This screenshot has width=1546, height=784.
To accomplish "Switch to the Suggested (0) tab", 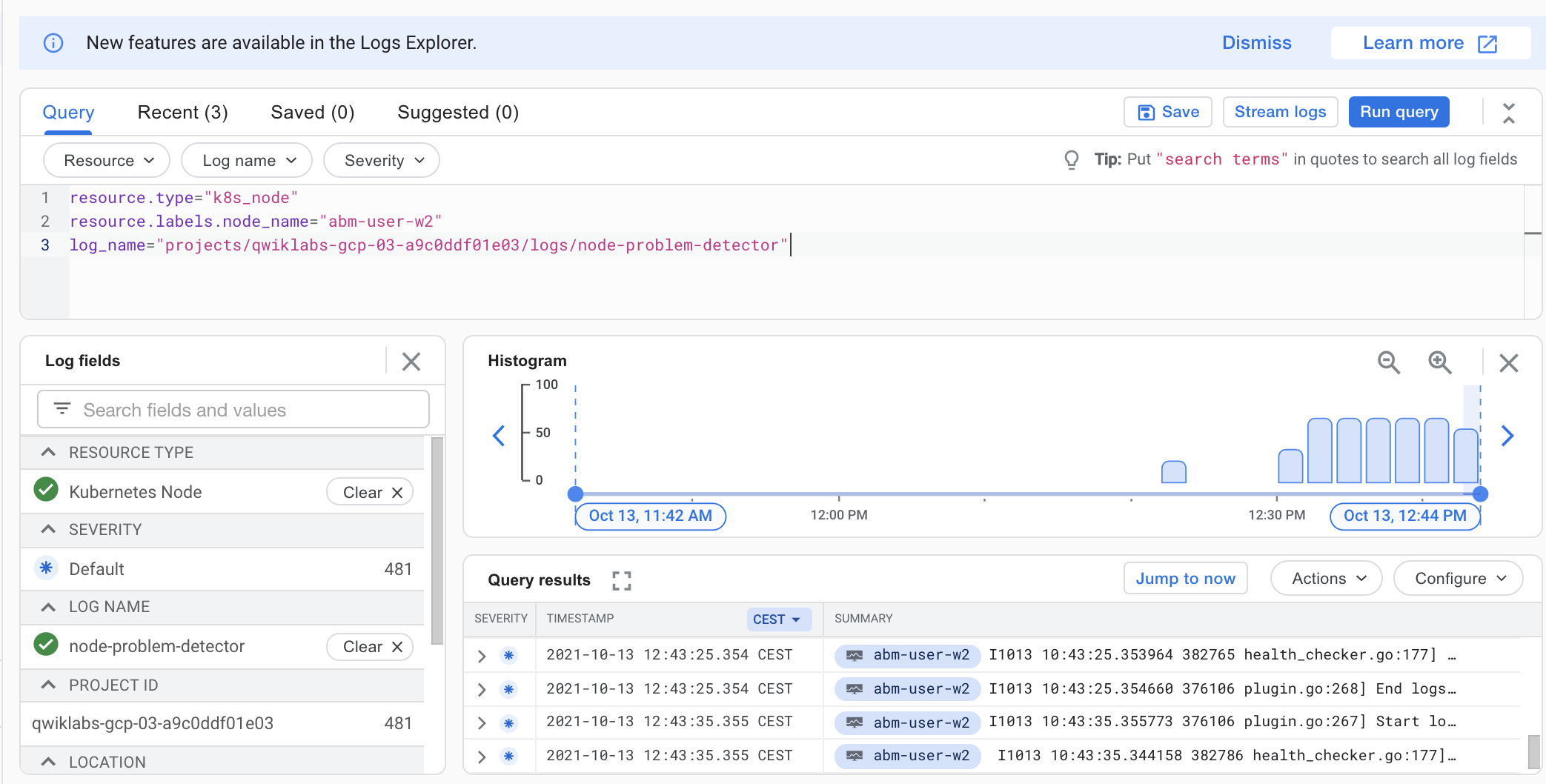I will pos(458,113).
